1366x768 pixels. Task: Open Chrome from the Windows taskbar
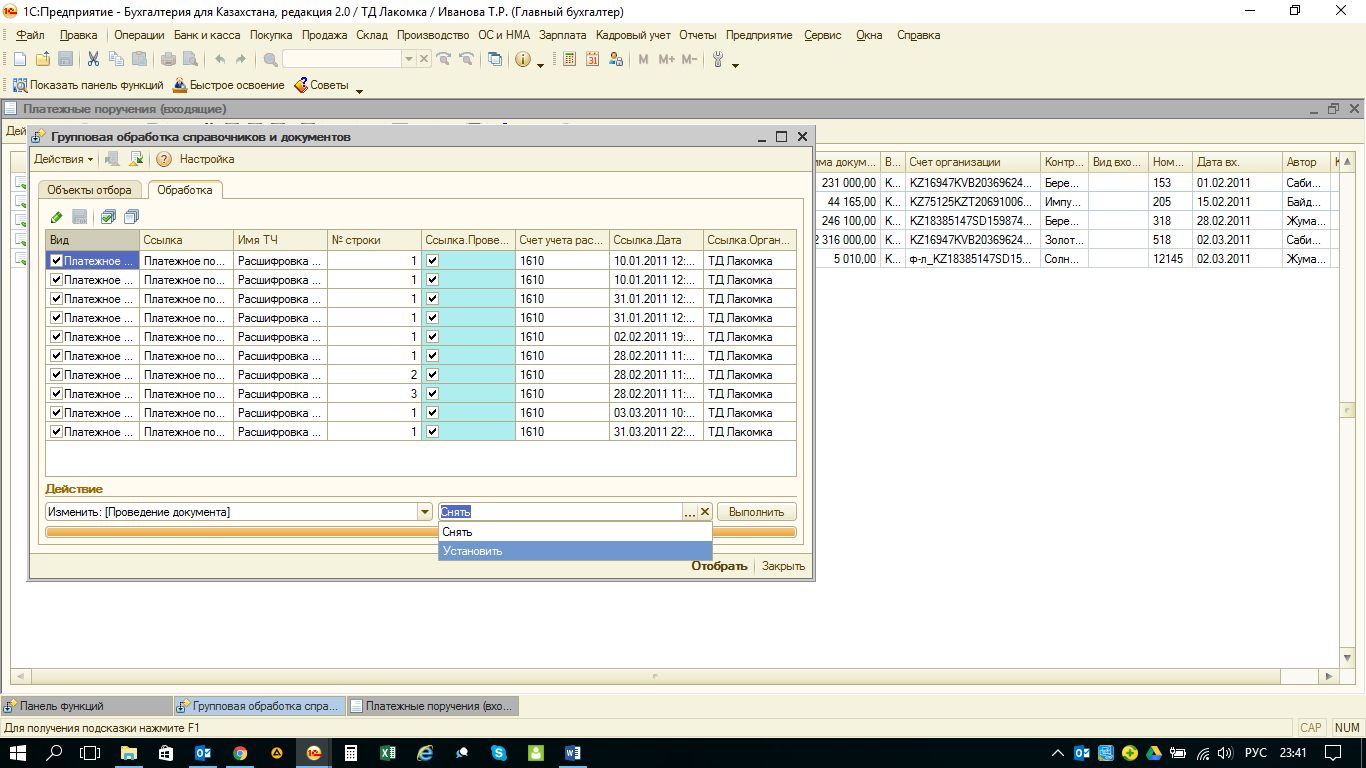click(x=240, y=753)
